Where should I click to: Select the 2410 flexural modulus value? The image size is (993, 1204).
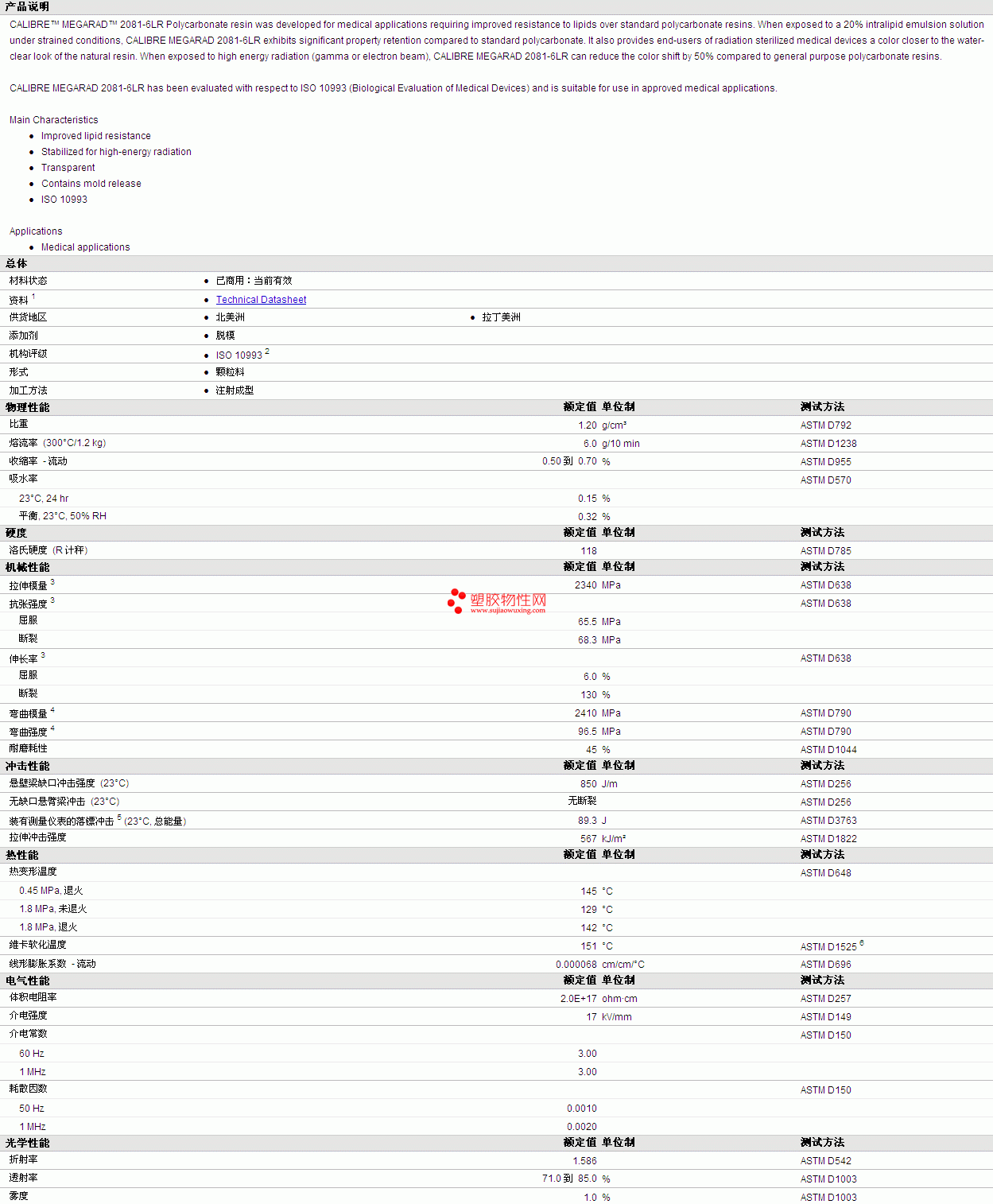pos(586,713)
